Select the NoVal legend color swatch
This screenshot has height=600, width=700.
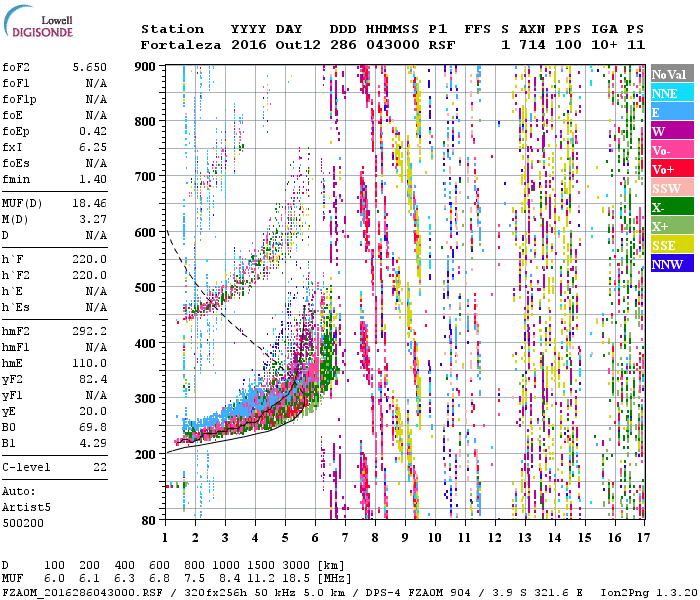pos(672,74)
